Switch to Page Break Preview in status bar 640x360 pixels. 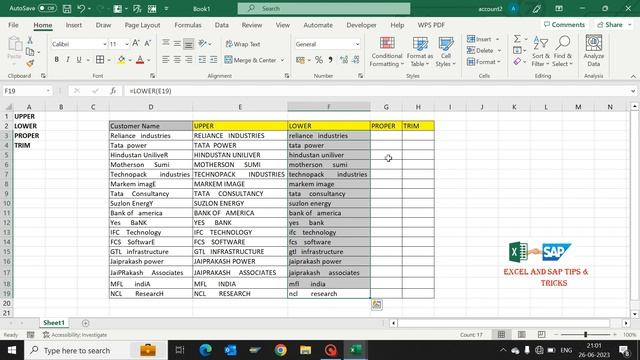pos(541,334)
